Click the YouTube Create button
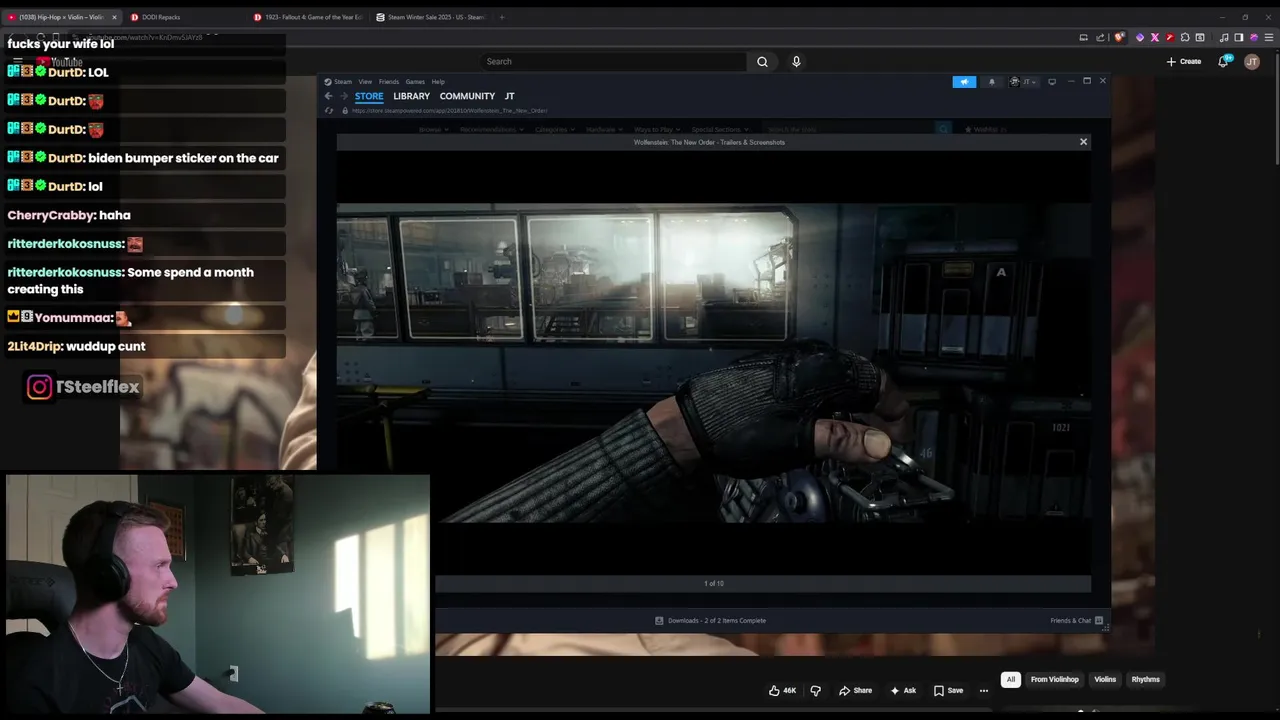The height and width of the screenshot is (720, 1280). point(1184,62)
